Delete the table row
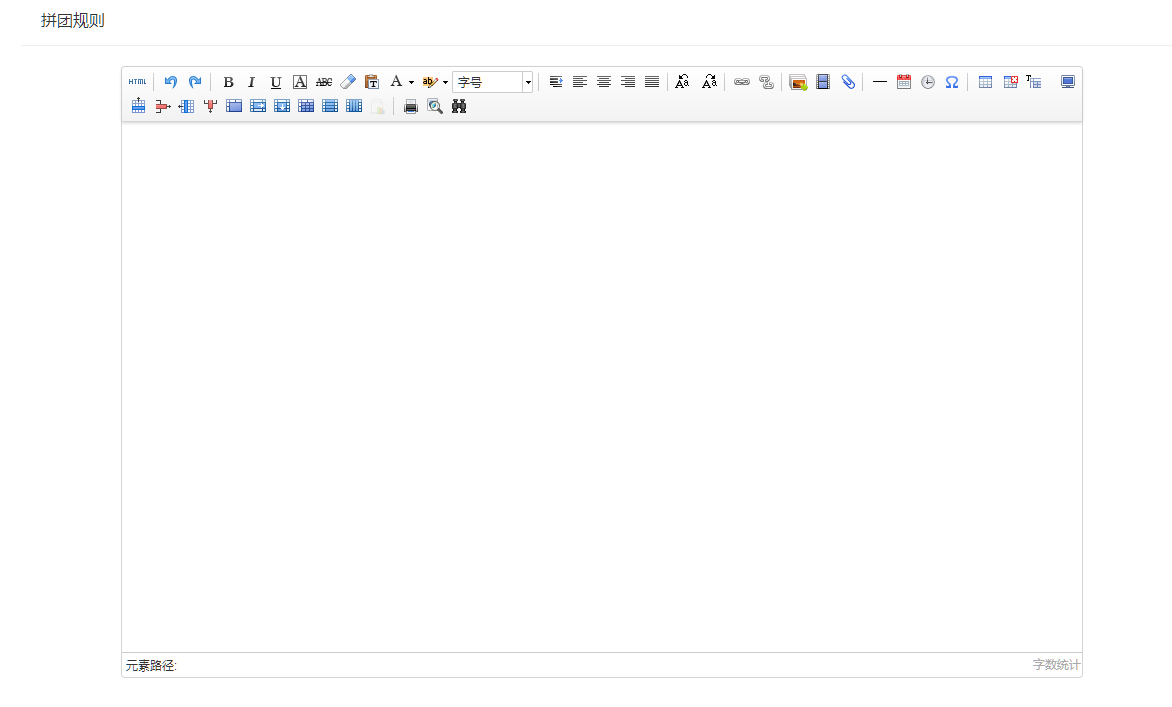Image resolution: width=1172 pixels, height=707 pixels. [x=163, y=106]
